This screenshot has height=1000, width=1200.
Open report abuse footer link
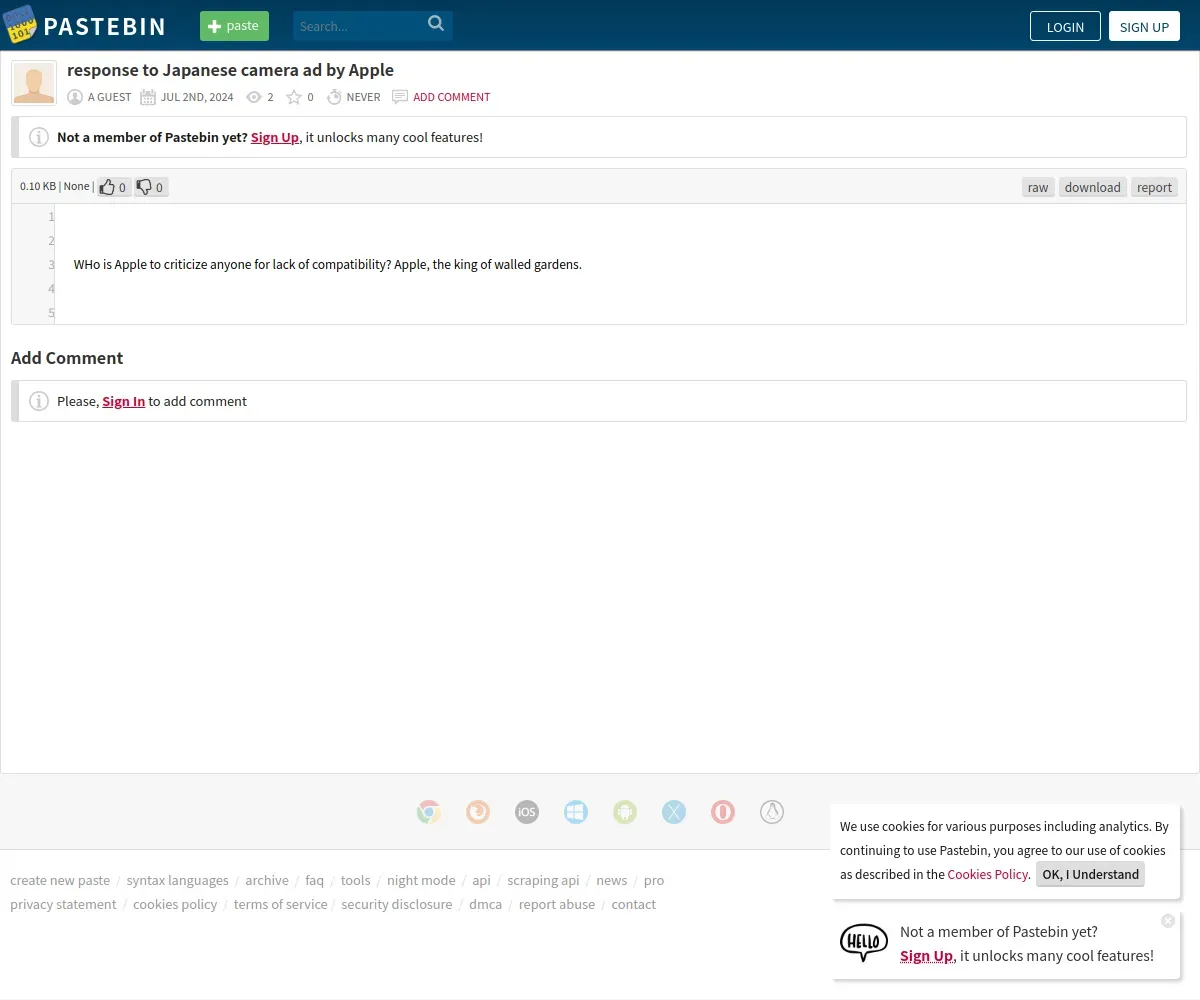click(x=557, y=904)
